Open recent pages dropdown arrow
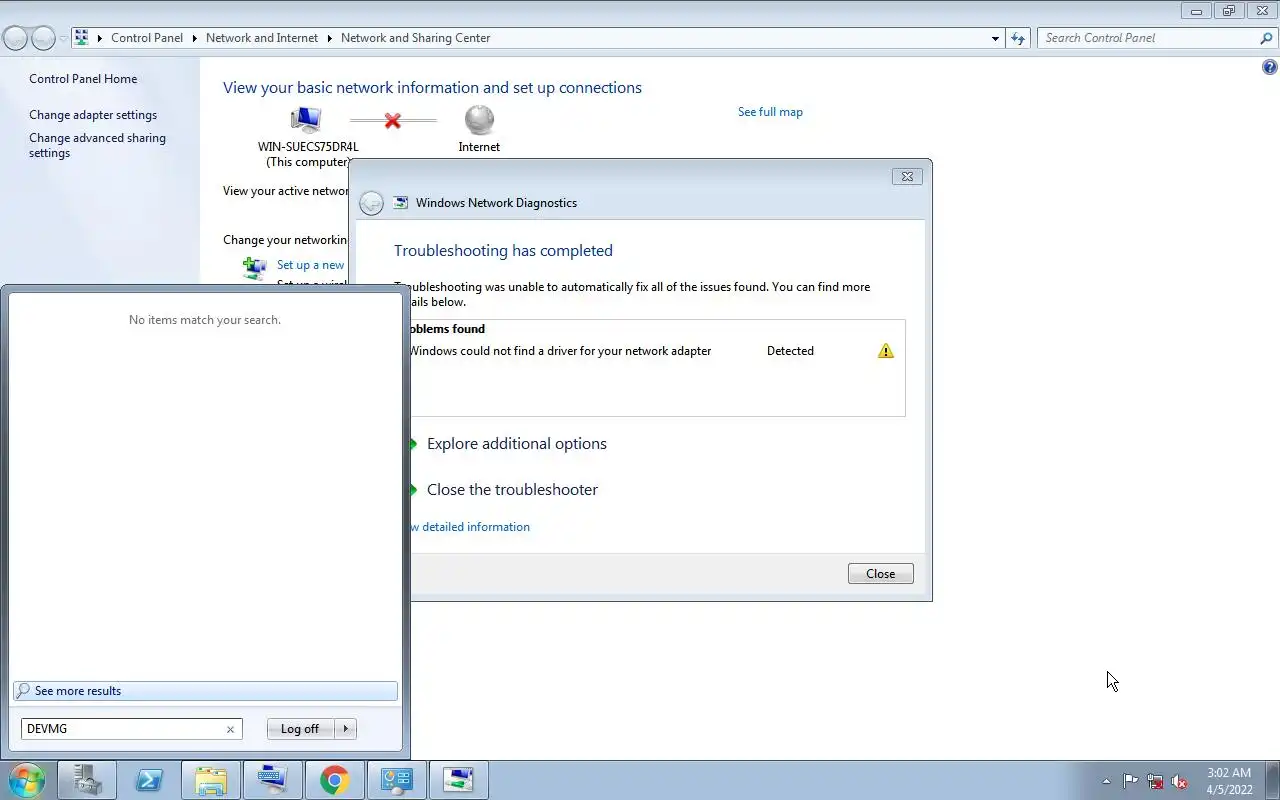The image size is (1280, 800). [x=64, y=38]
